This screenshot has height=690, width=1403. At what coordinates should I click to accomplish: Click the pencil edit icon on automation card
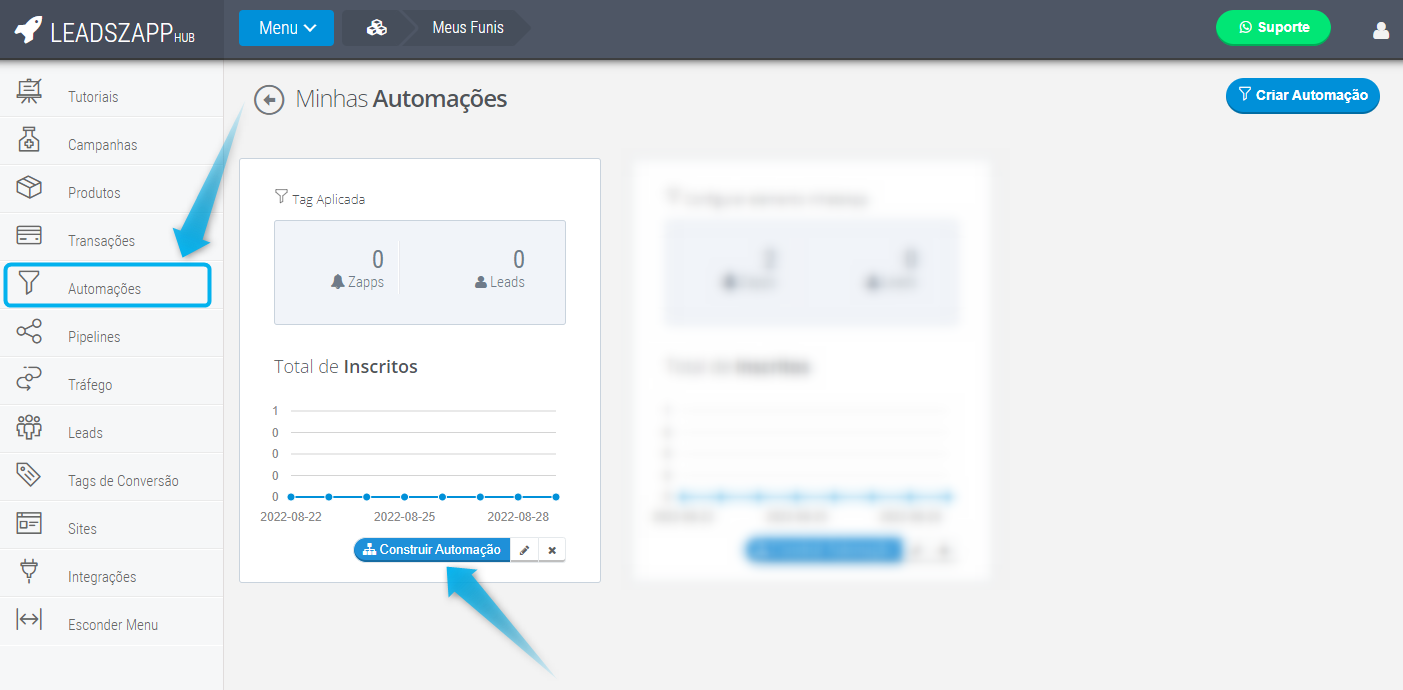[524, 550]
